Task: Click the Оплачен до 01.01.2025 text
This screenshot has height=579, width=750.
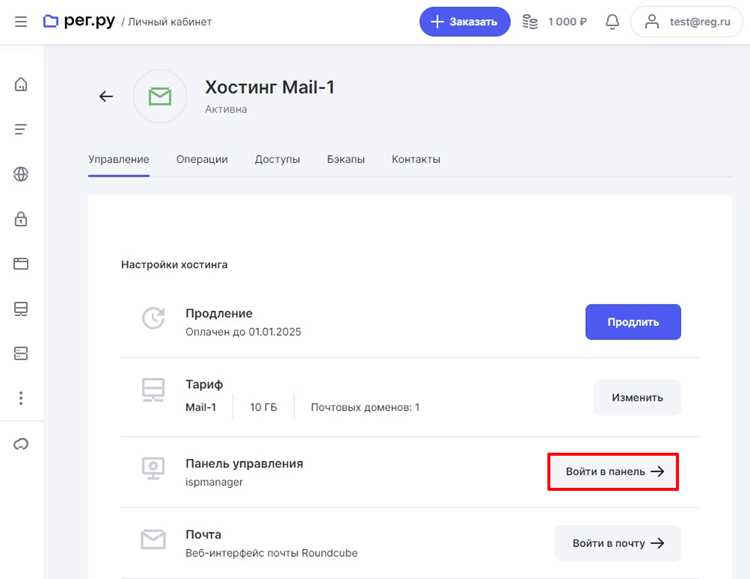Action: (x=243, y=332)
